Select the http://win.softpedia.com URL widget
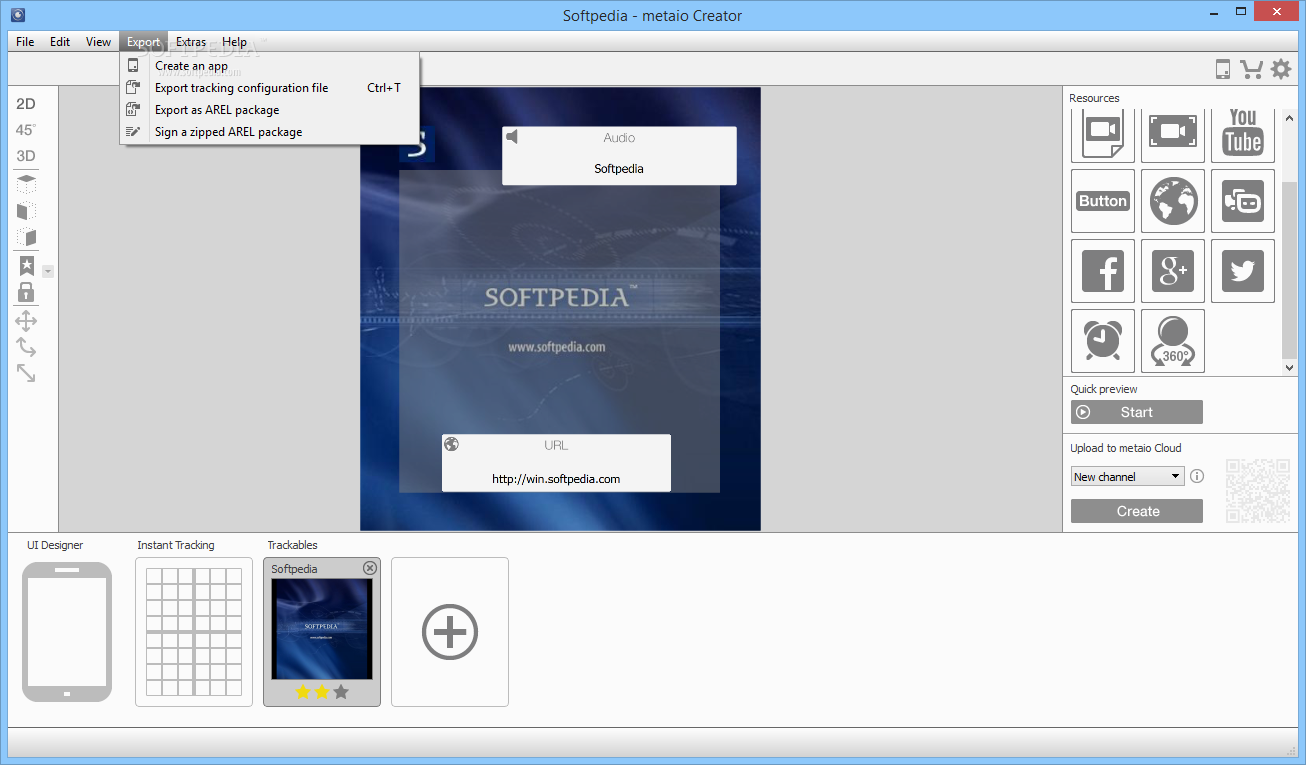The width and height of the screenshot is (1306, 765). click(x=556, y=463)
